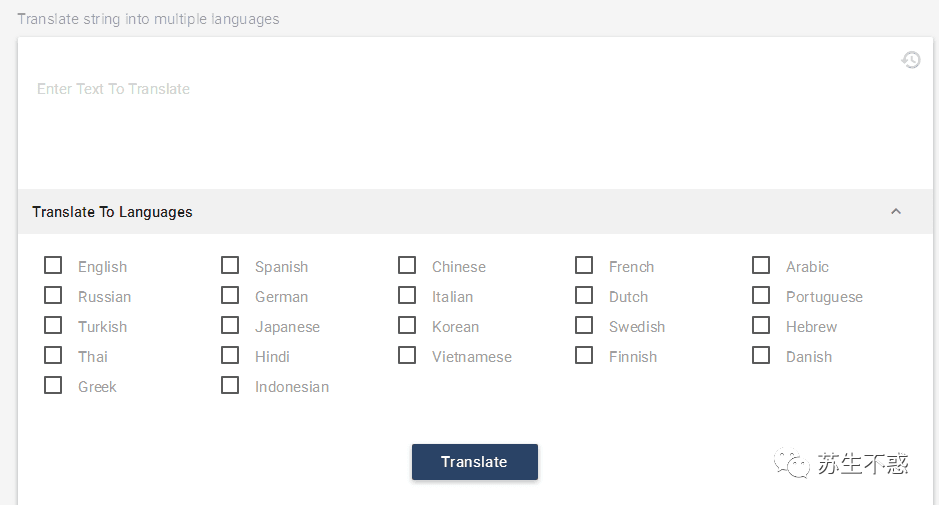
Task: Focus the Enter Text To Translate field
Action: click(x=475, y=114)
